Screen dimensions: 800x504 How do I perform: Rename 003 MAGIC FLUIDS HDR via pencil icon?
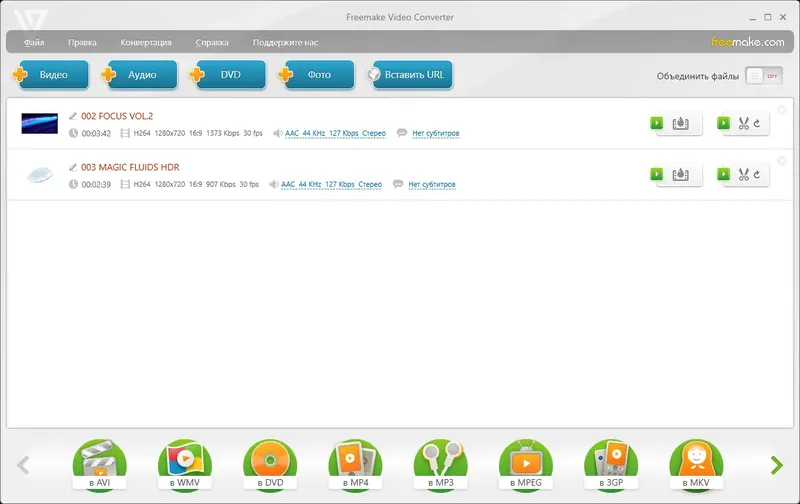(x=73, y=167)
